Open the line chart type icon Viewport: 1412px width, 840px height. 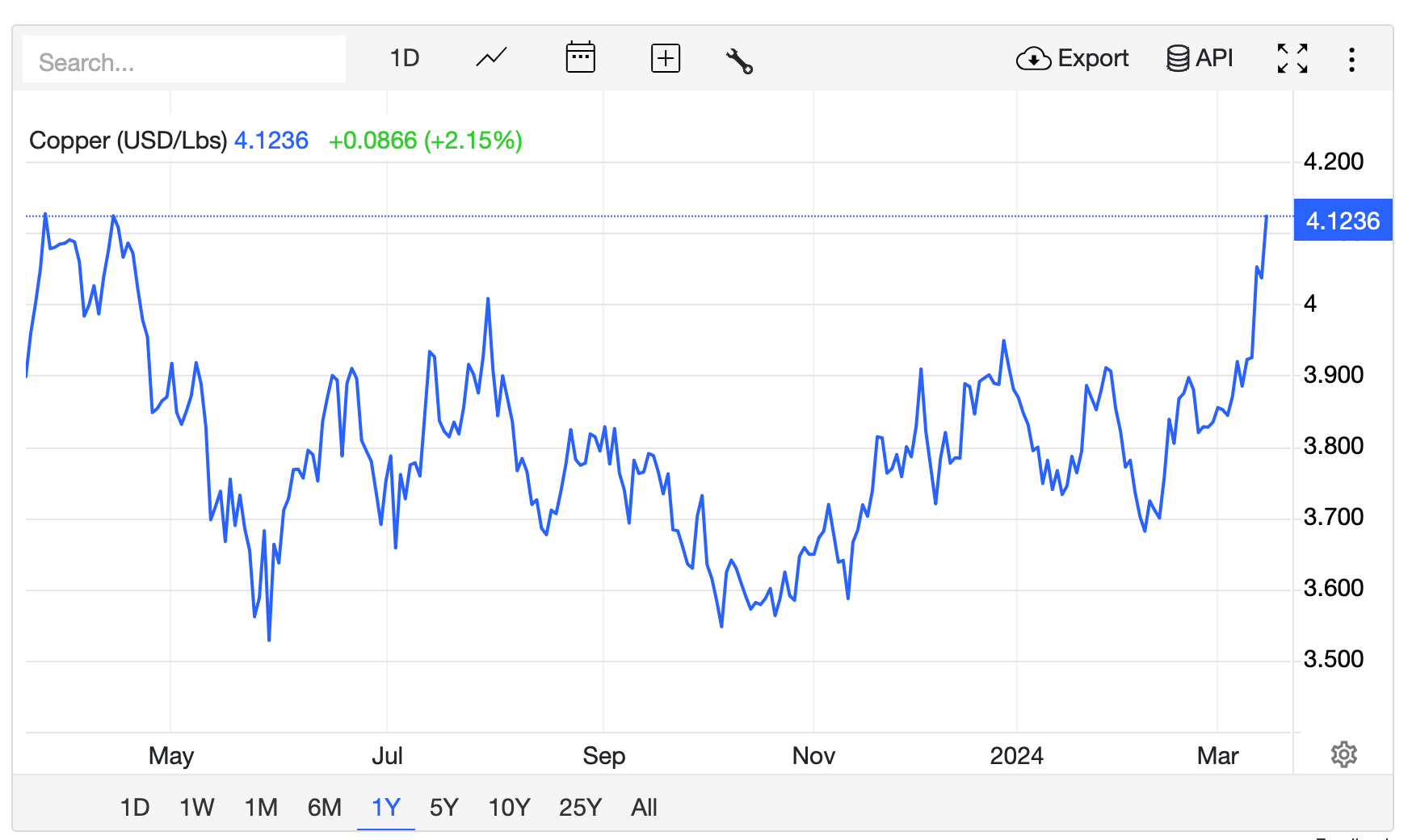(491, 58)
